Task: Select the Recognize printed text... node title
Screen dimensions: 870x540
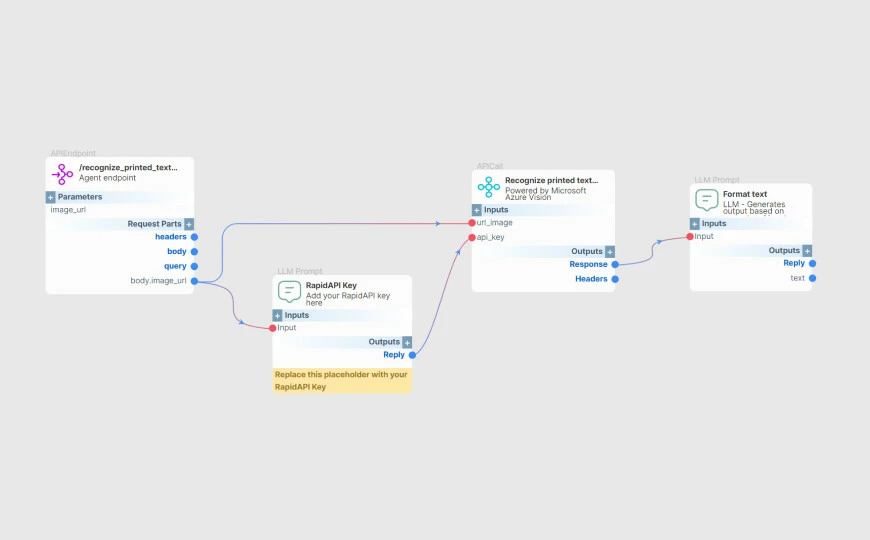Action: pyautogui.click(x=552, y=180)
